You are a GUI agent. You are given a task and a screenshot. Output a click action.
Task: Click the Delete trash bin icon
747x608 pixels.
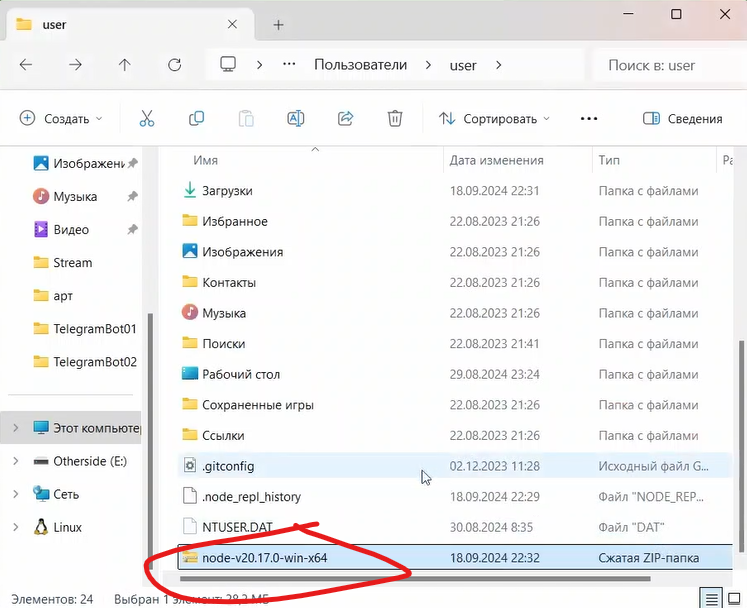pyautogui.click(x=395, y=119)
